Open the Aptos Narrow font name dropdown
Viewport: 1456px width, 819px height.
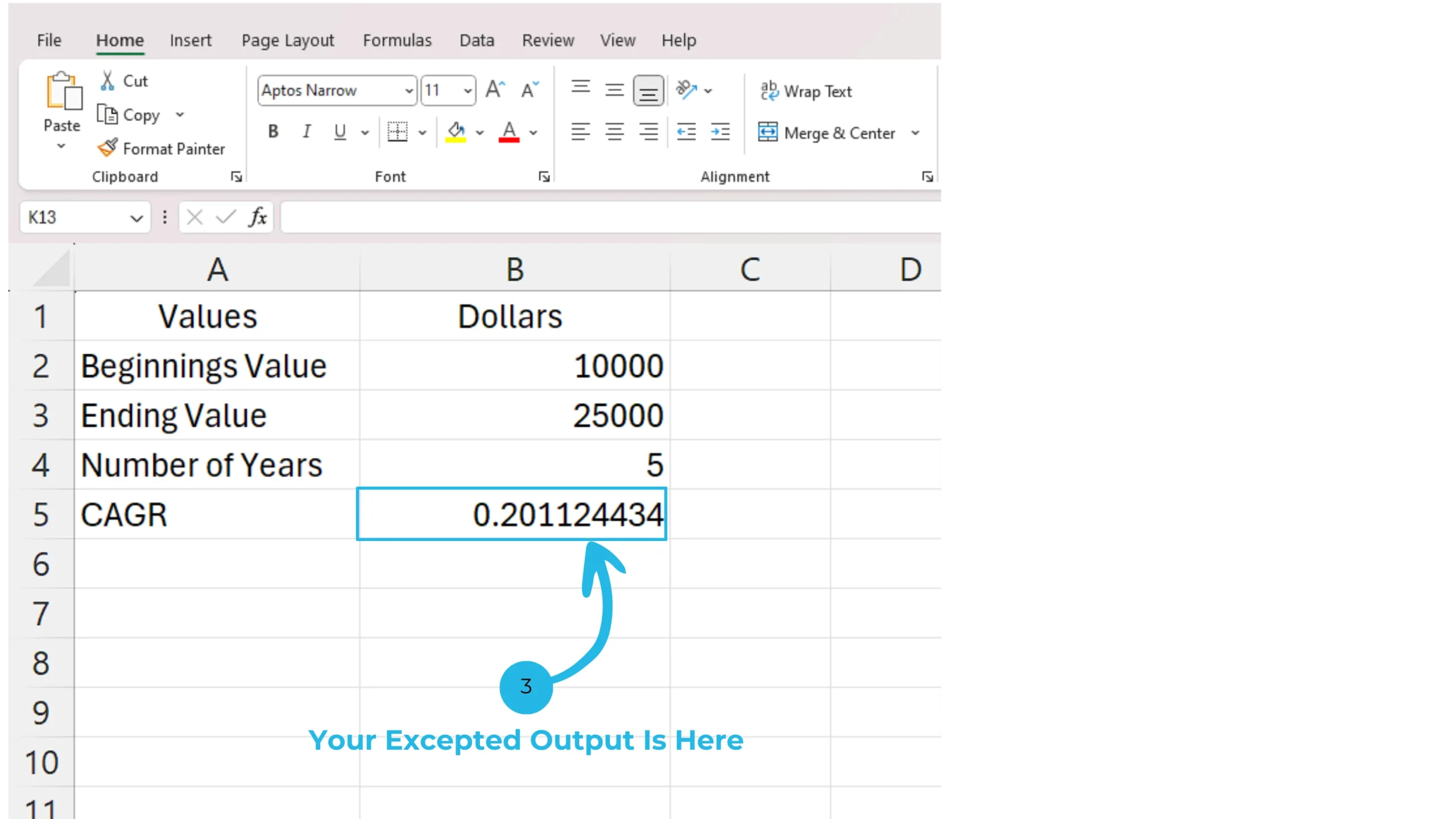pos(409,90)
